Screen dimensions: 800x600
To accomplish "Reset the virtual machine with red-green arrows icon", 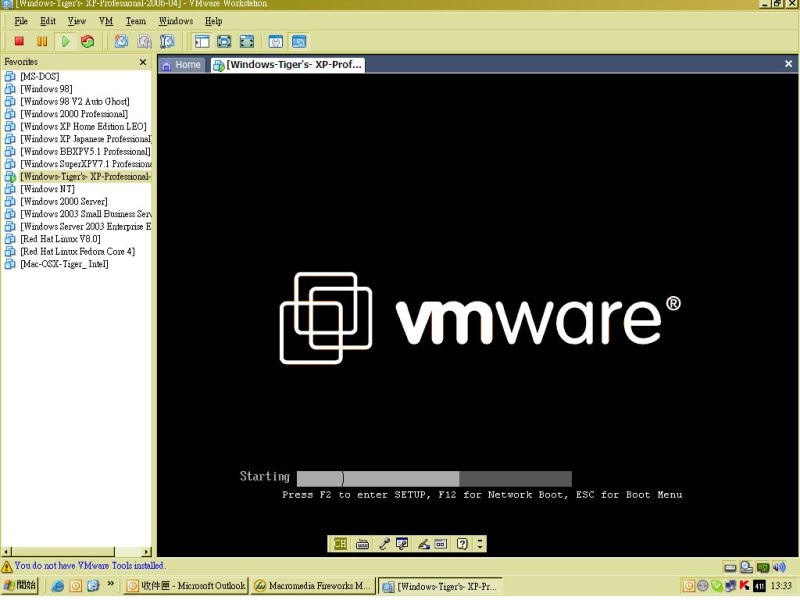I will pos(88,41).
